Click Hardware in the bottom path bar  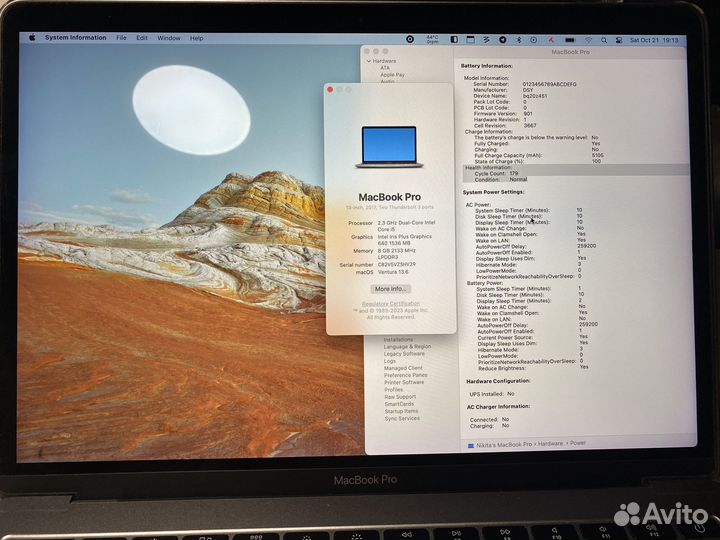click(x=550, y=444)
